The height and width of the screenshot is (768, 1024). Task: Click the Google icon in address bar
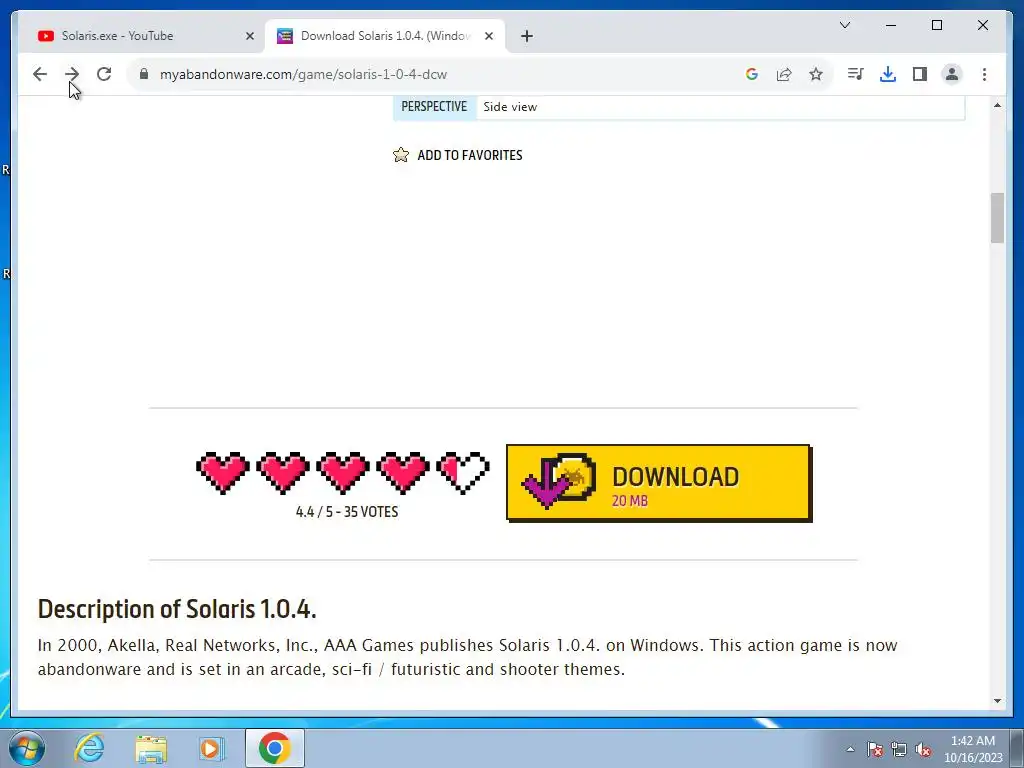point(752,74)
